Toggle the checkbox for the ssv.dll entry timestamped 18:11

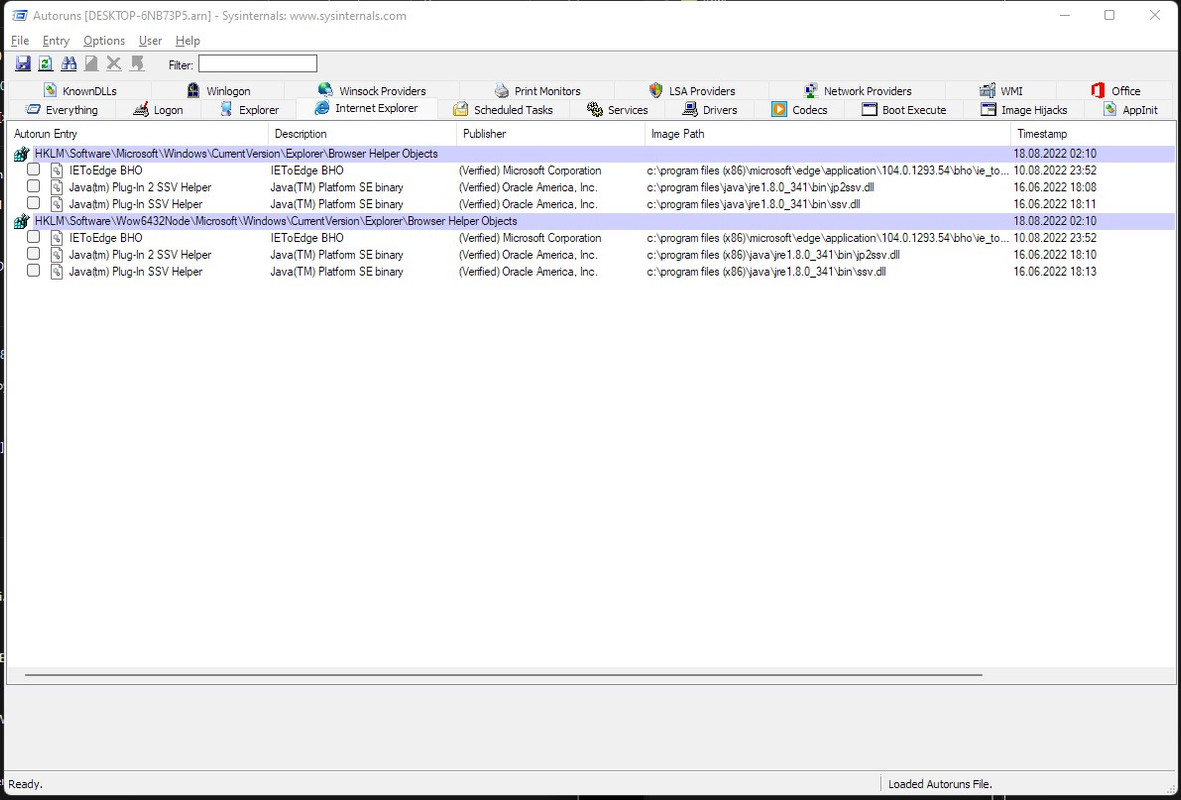(33, 203)
